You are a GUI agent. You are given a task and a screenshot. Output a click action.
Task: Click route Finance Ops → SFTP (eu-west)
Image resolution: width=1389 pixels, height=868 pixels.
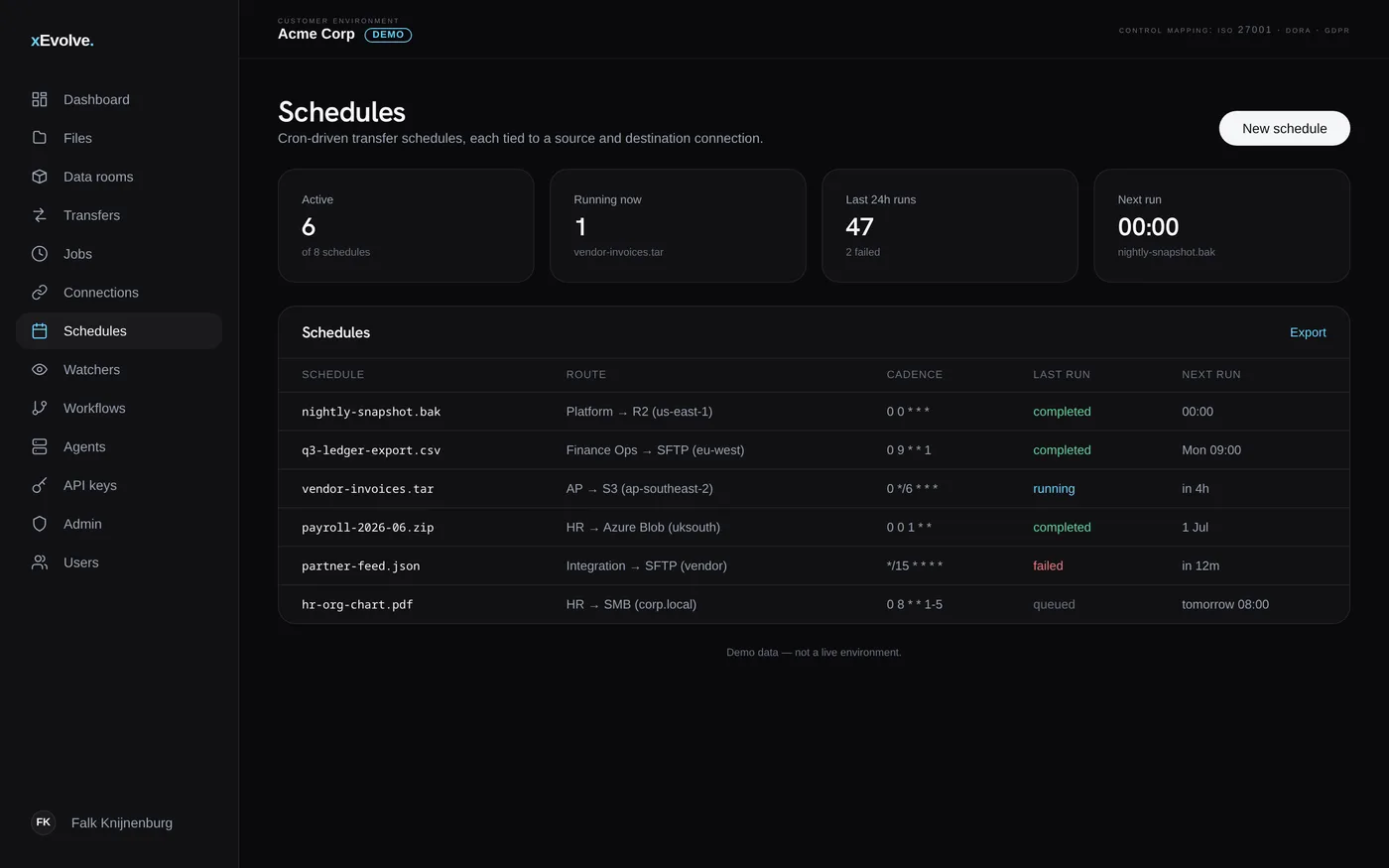click(655, 450)
